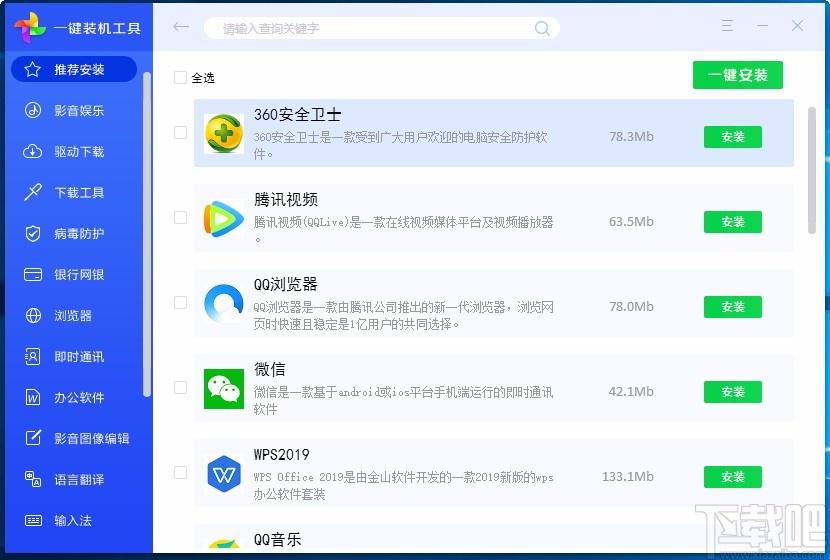Open the 下载工具 category
The width and height of the screenshot is (830, 560).
point(74,192)
